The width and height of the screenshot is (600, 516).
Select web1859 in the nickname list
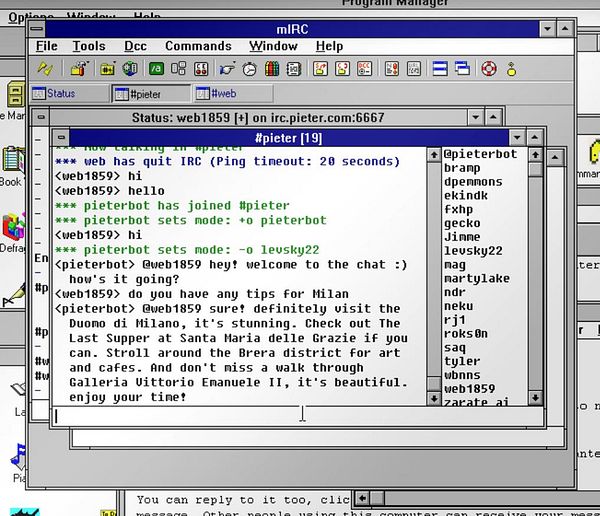[x=469, y=389]
